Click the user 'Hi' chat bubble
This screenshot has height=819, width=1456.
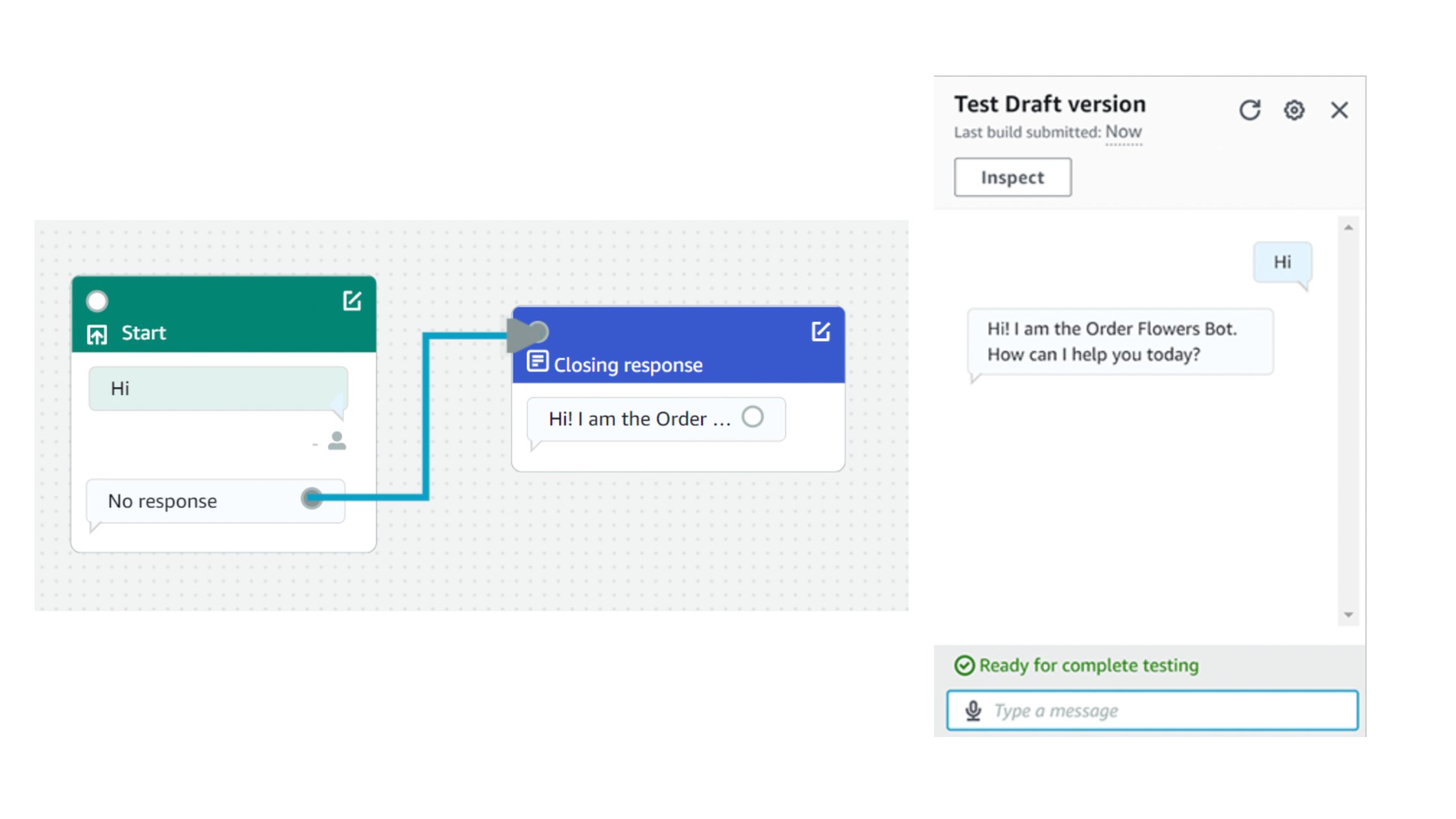pyautogui.click(x=1282, y=262)
